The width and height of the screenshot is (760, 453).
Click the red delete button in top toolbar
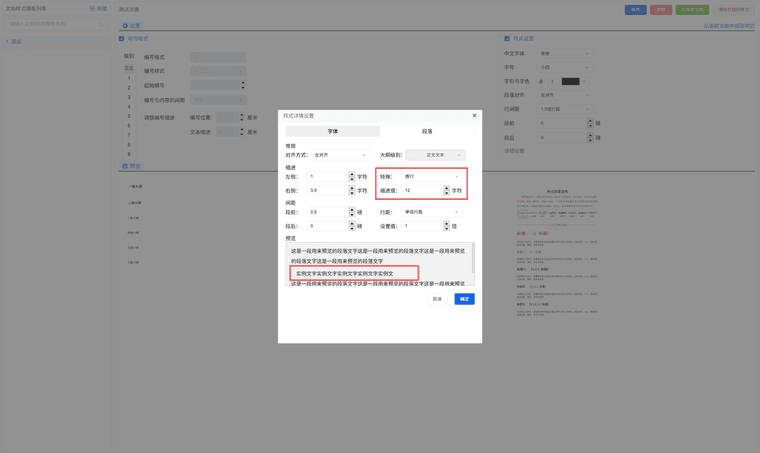click(x=661, y=10)
